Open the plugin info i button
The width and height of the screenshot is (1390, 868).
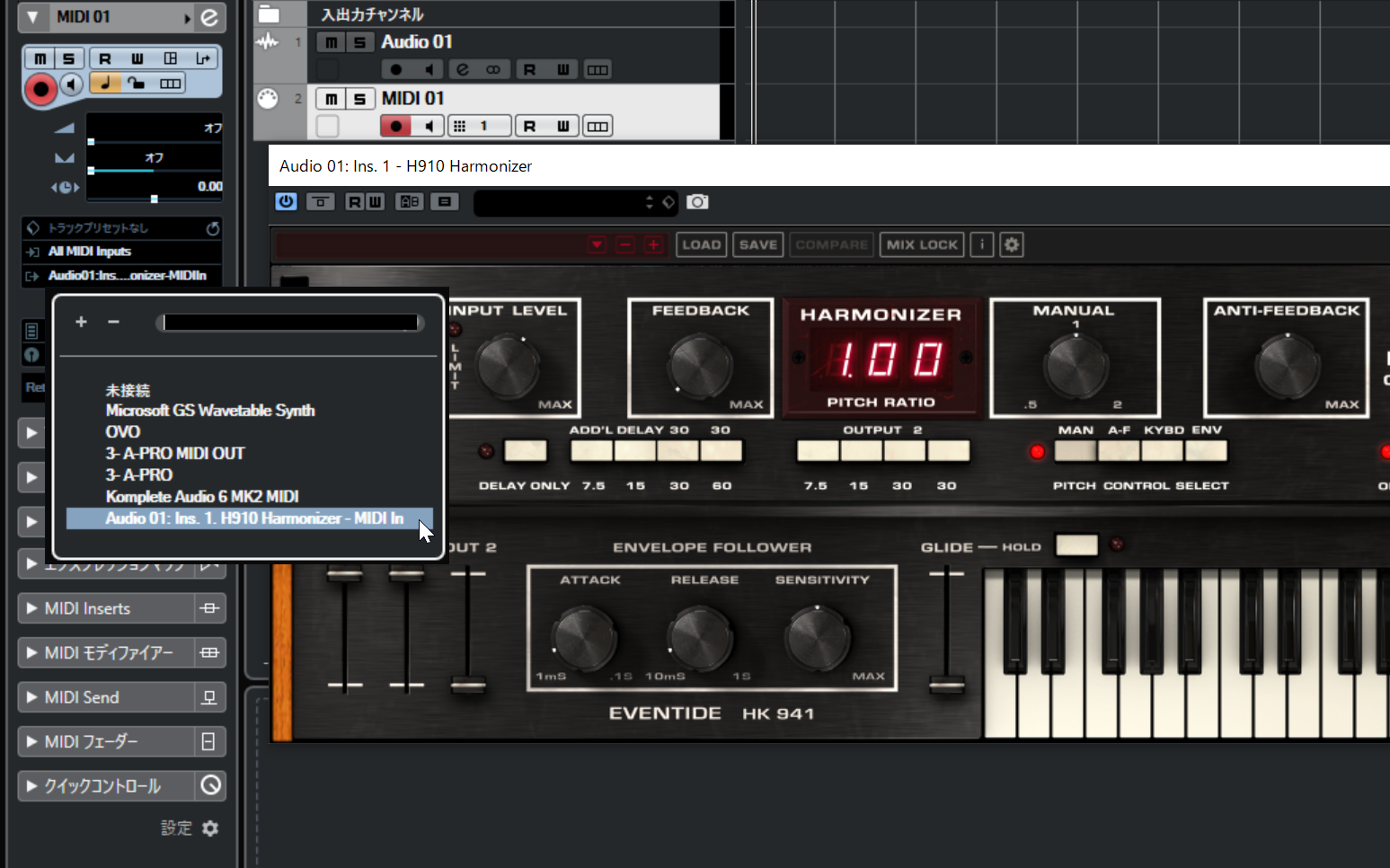click(982, 244)
